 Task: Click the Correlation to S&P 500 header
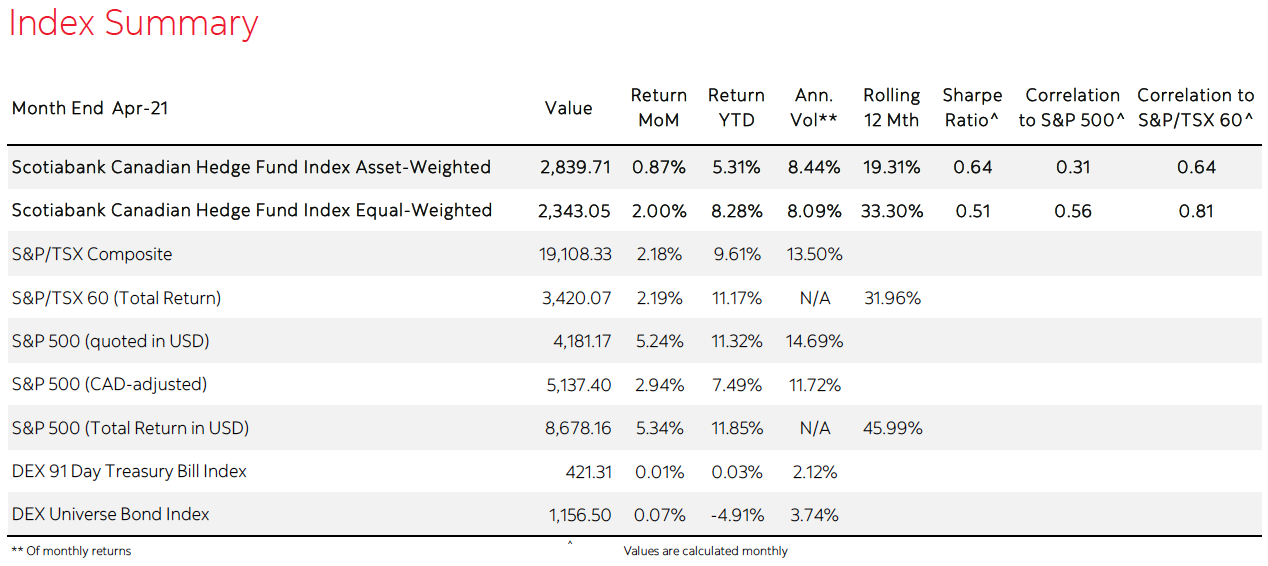click(x=1072, y=107)
